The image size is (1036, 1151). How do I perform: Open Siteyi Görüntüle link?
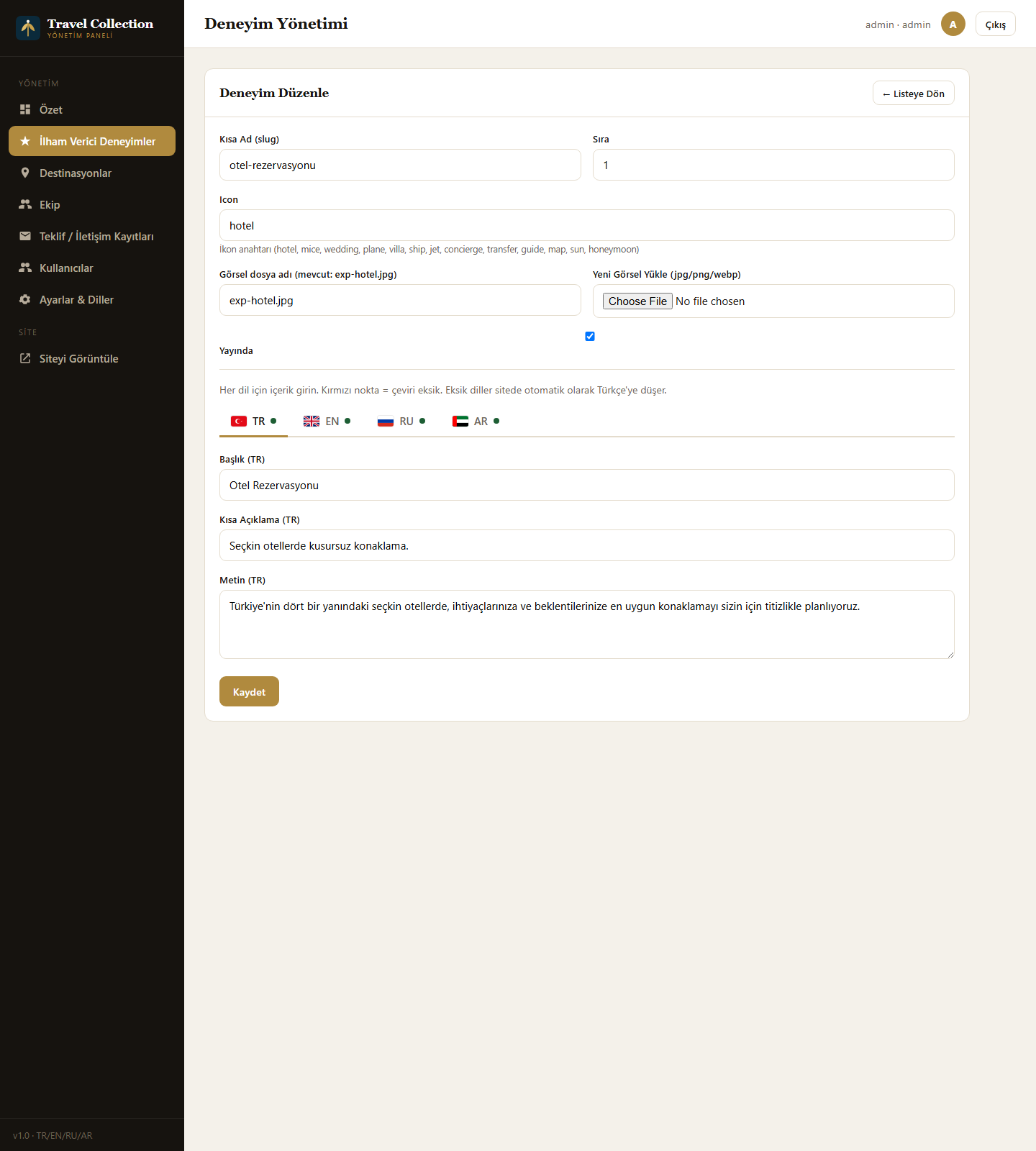(x=92, y=358)
